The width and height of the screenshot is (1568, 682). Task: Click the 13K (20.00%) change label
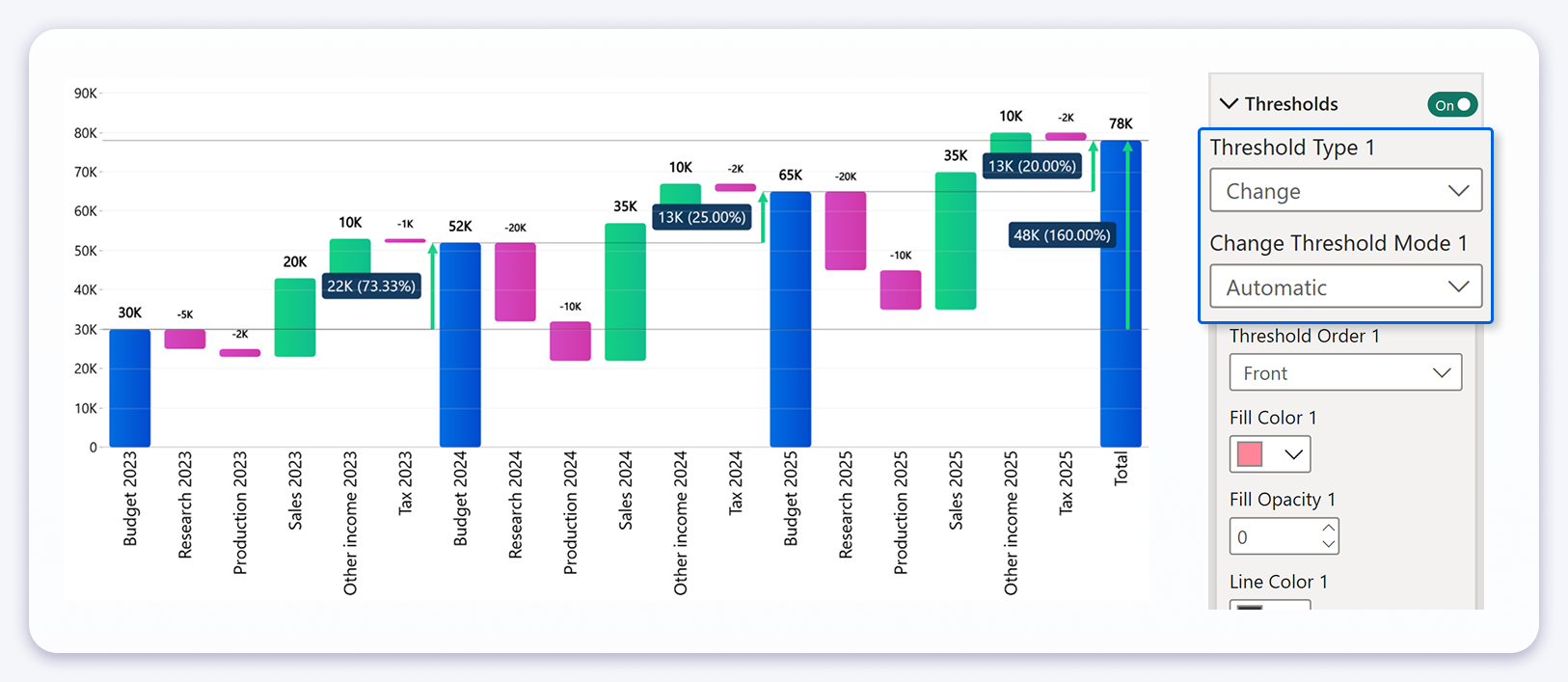1031,166
